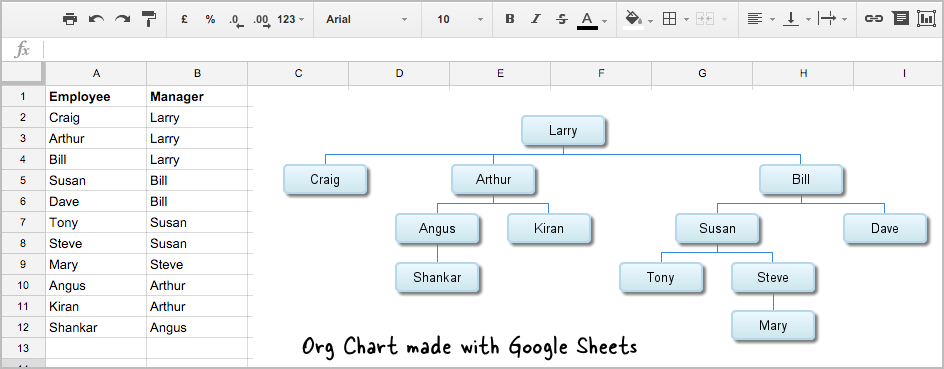Select the column H header
The image size is (944, 369).
click(x=803, y=73)
